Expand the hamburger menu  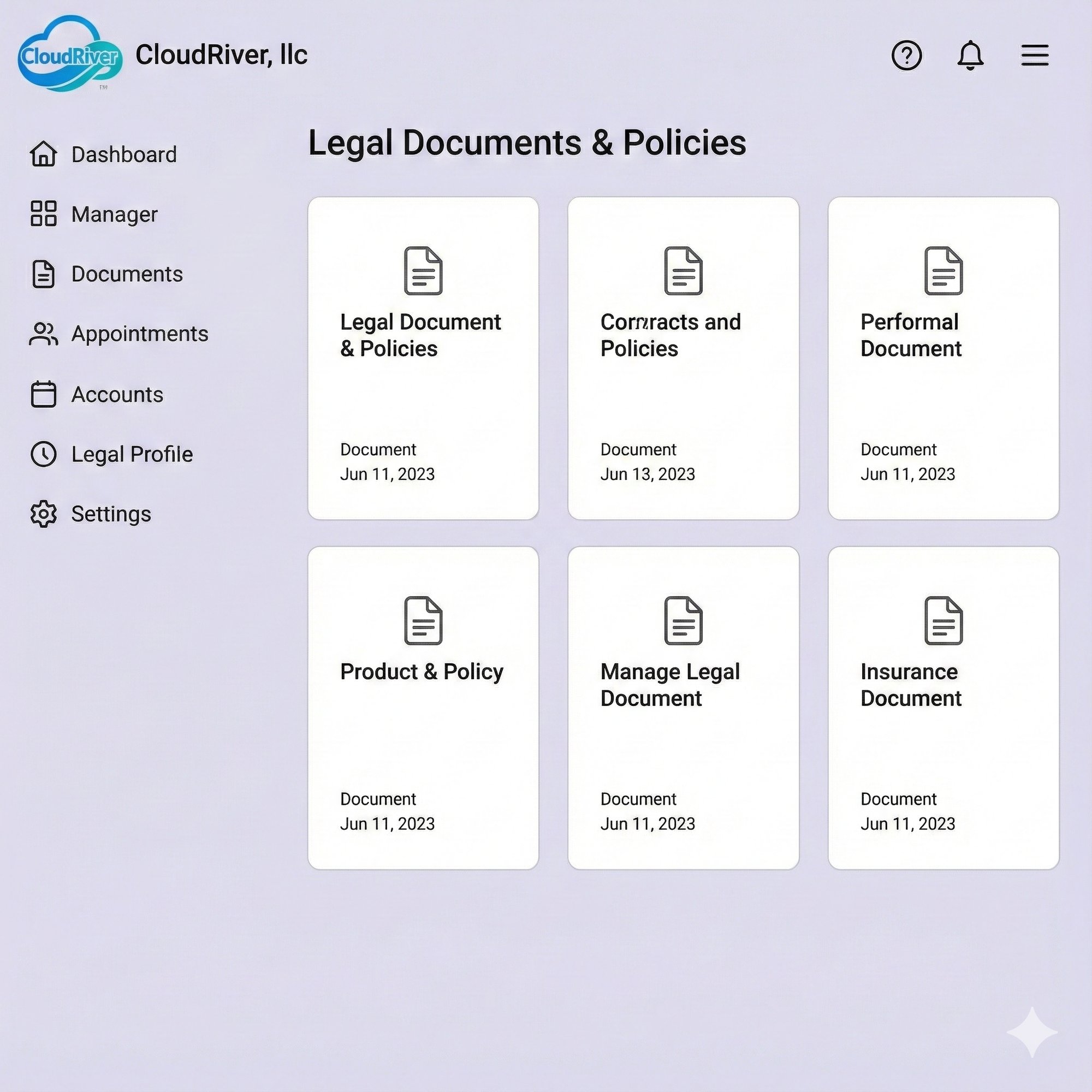(1035, 55)
